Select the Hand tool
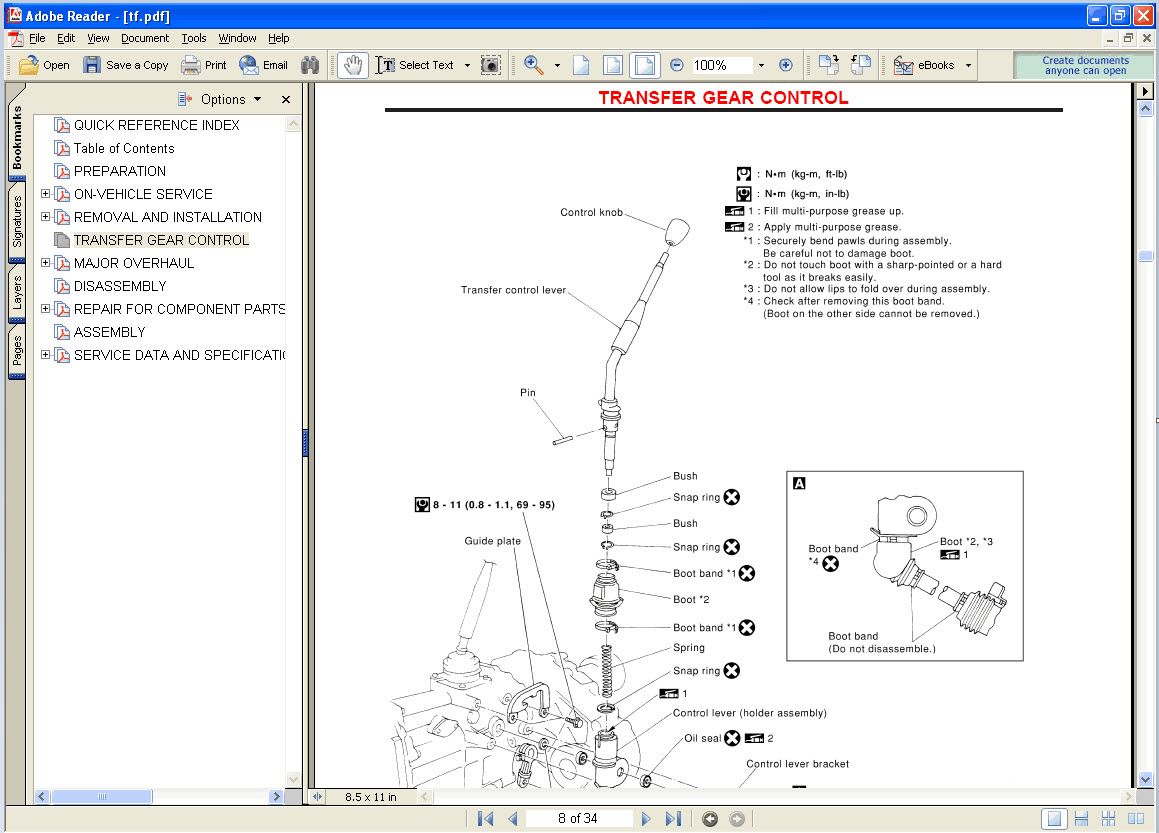1159x833 pixels. pos(353,65)
